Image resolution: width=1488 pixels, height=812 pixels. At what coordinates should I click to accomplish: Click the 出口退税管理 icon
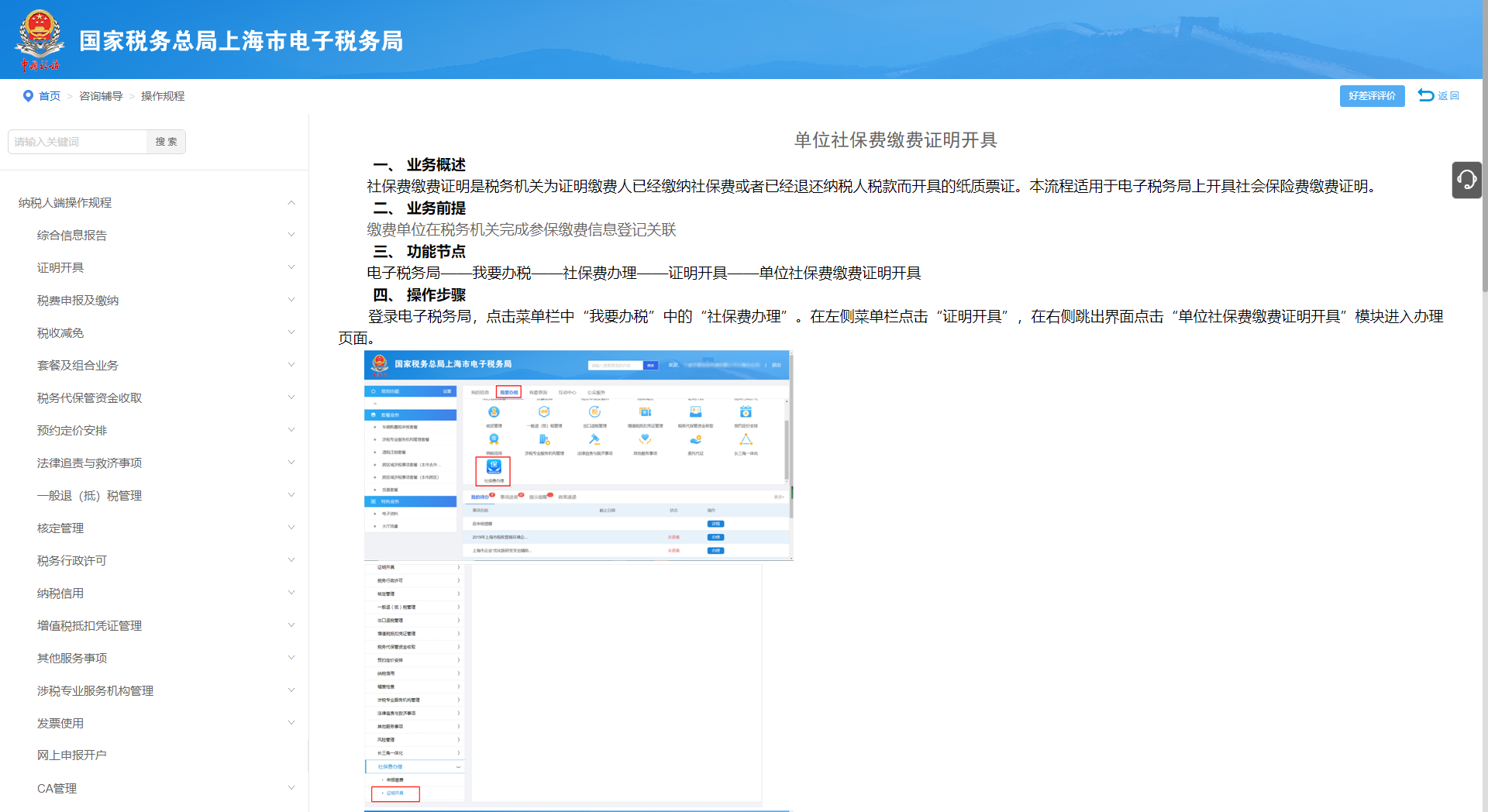pos(594,412)
